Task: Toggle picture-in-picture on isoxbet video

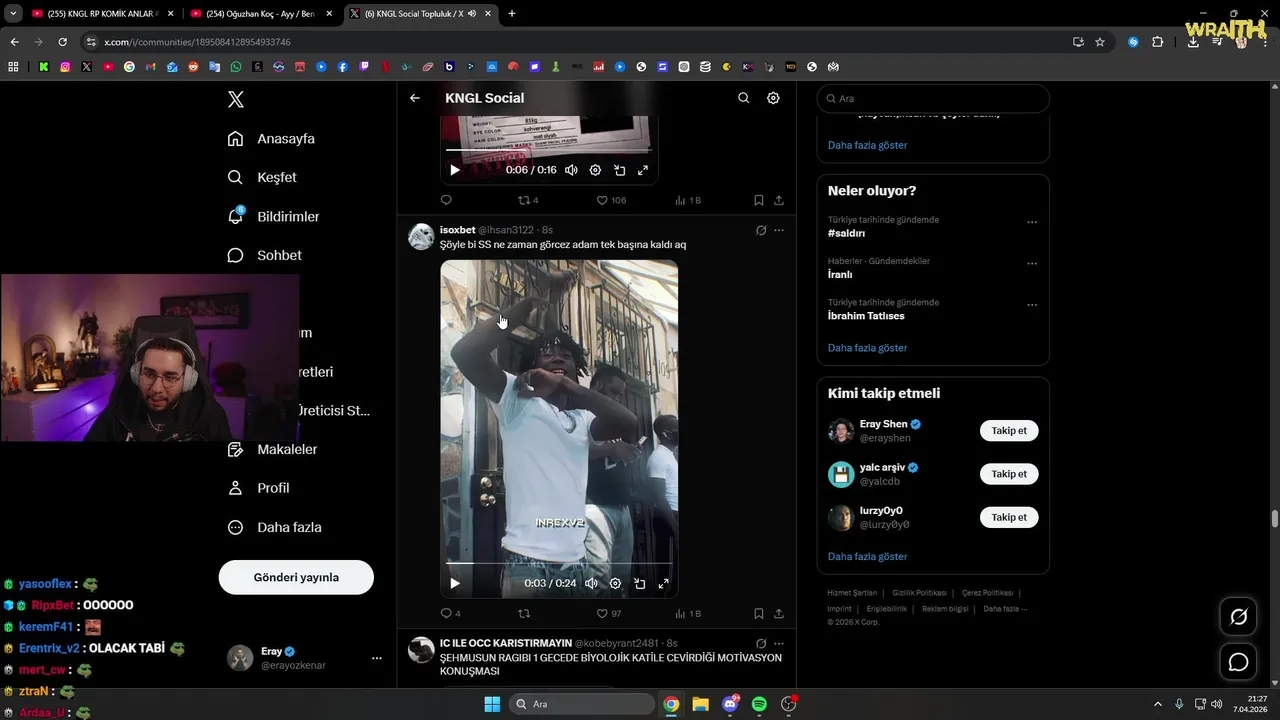Action: [x=639, y=583]
